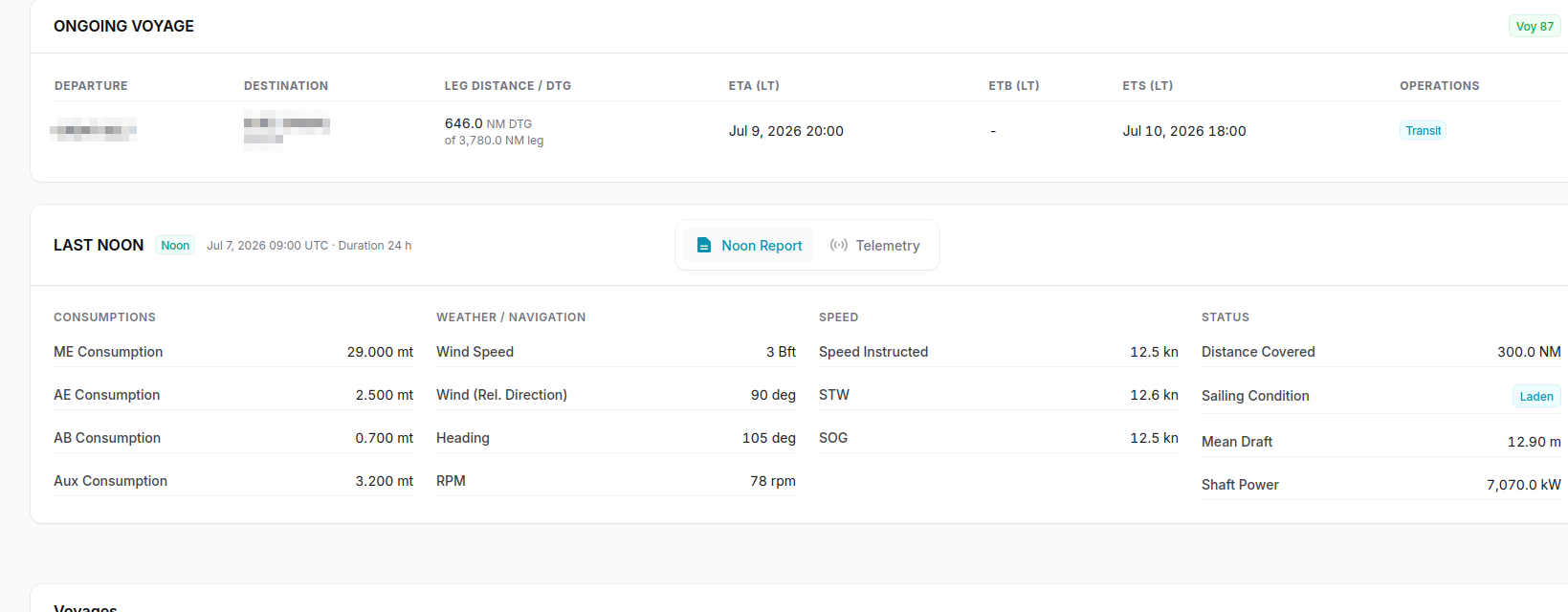Click the Wind Speed row label

[x=475, y=352]
